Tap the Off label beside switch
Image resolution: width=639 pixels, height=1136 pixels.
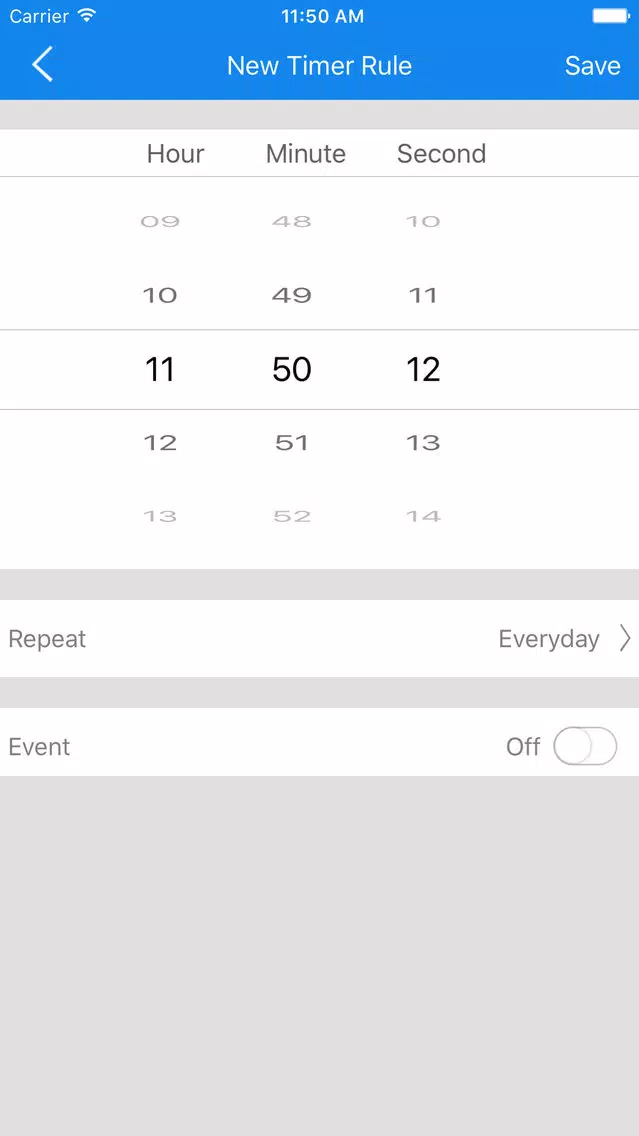click(x=522, y=747)
